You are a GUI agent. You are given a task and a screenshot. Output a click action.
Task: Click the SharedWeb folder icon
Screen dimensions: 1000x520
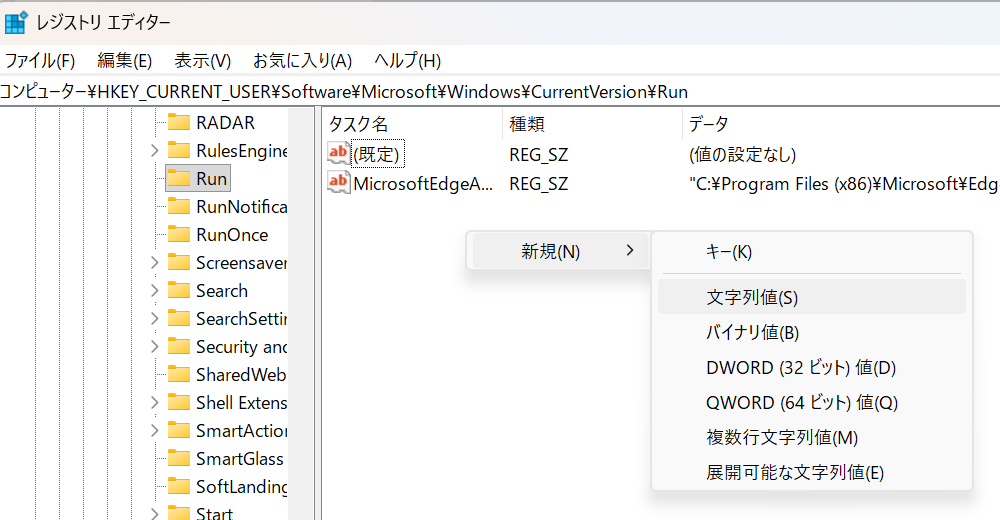coord(179,375)
